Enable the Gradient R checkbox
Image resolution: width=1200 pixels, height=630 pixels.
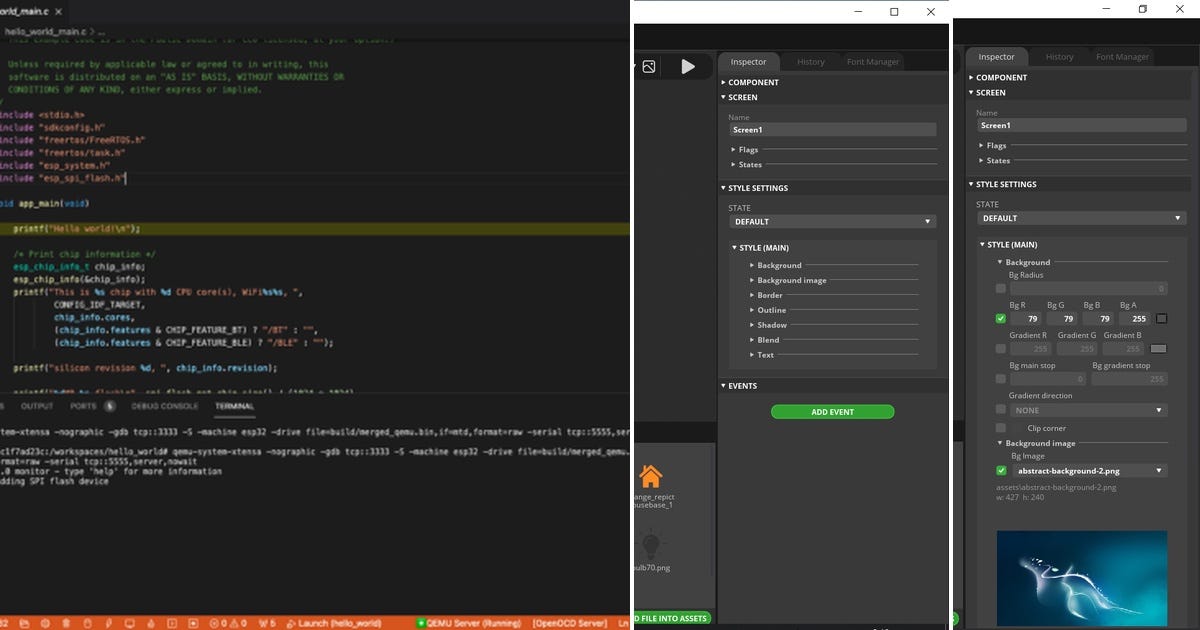(x=1001, y=348)
